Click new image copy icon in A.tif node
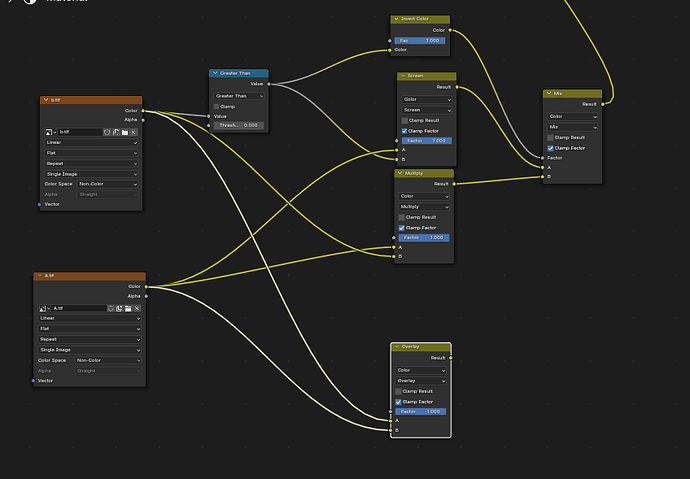Screen dimensions: 690x479 [x=119, y=308]
